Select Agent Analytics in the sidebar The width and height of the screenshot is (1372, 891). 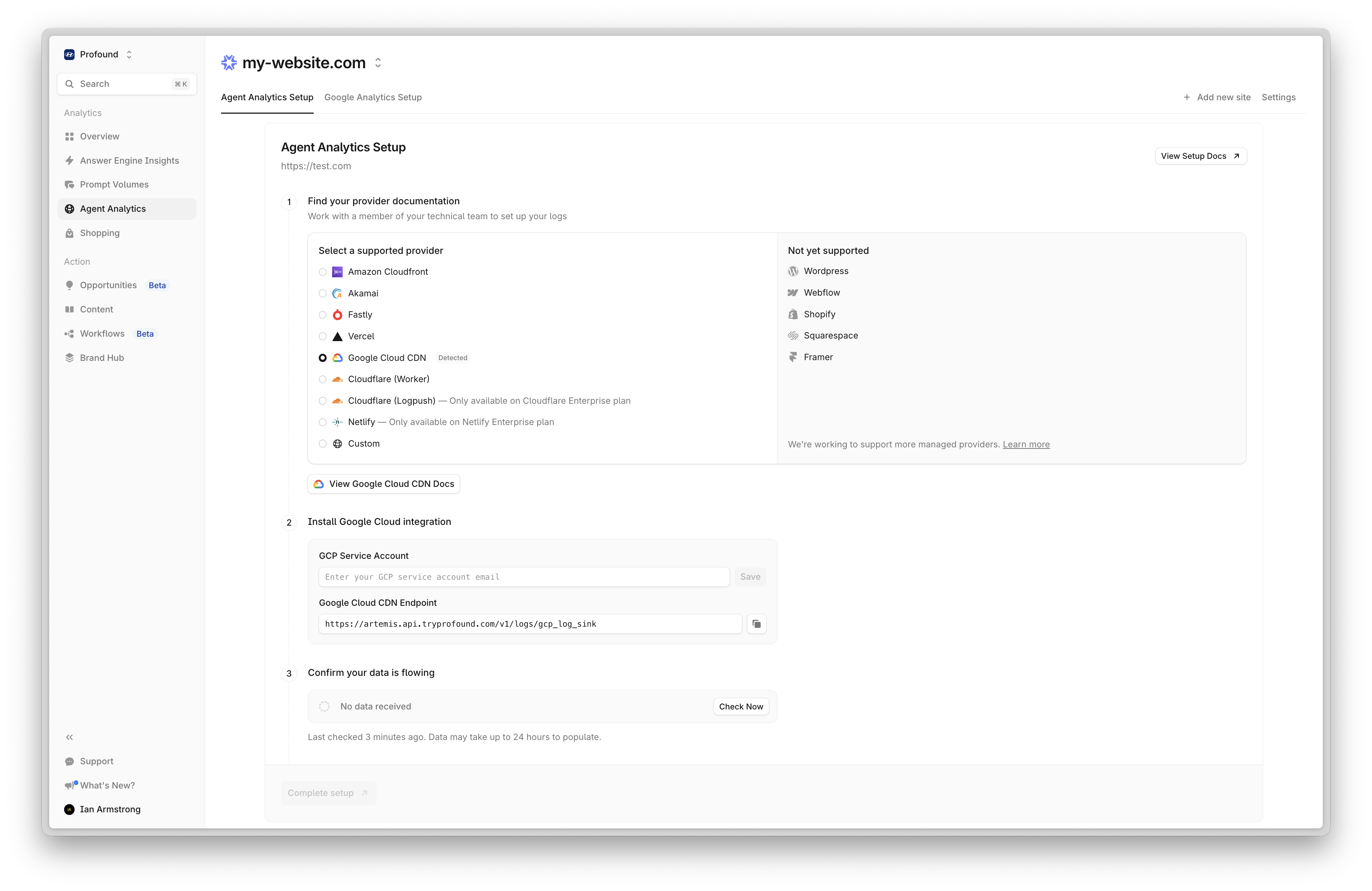coord(113,209)
